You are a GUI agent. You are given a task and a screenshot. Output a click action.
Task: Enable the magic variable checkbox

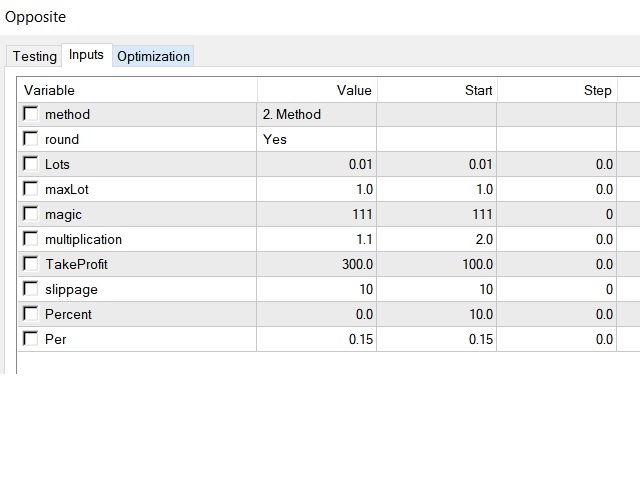31,215
